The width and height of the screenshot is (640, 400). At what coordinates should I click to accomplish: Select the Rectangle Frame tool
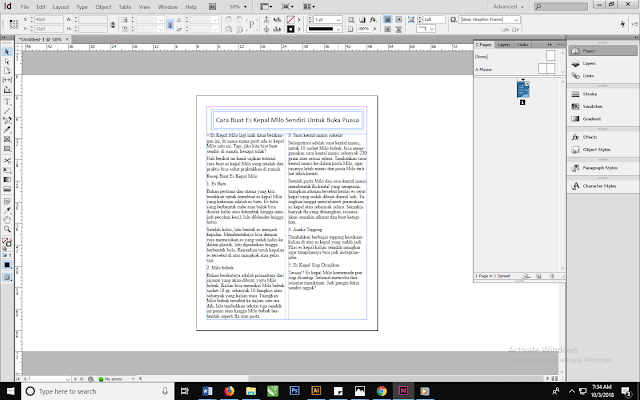point(7,140)
